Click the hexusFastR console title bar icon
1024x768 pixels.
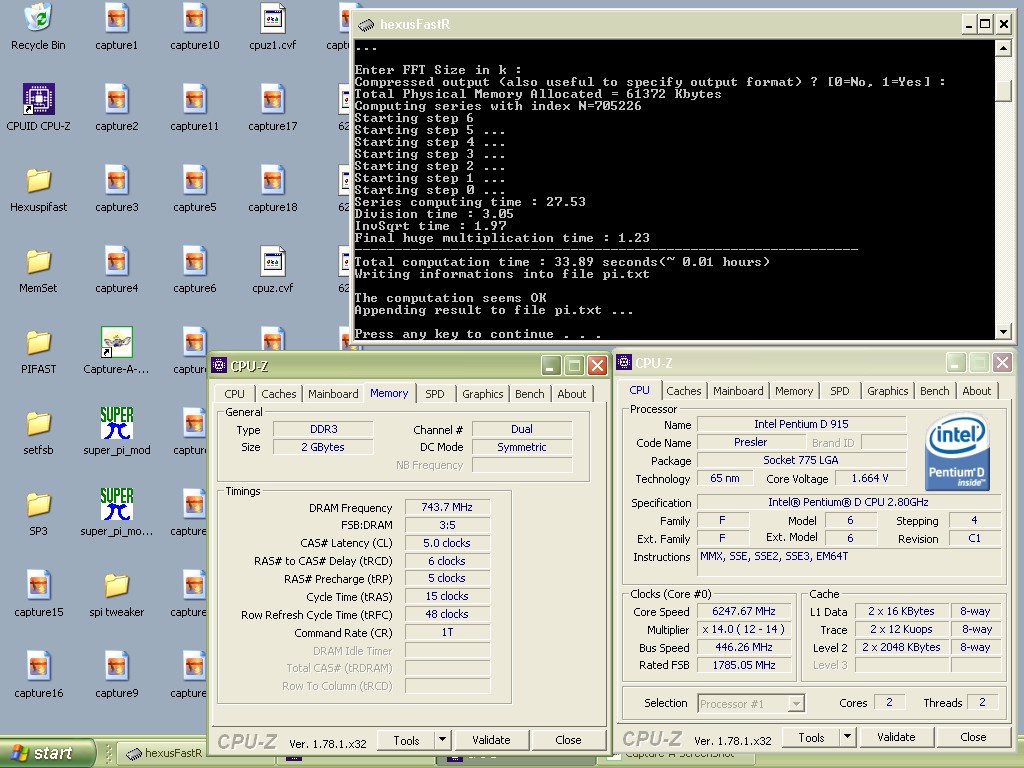pyautogui.click(x=366, y=25)
